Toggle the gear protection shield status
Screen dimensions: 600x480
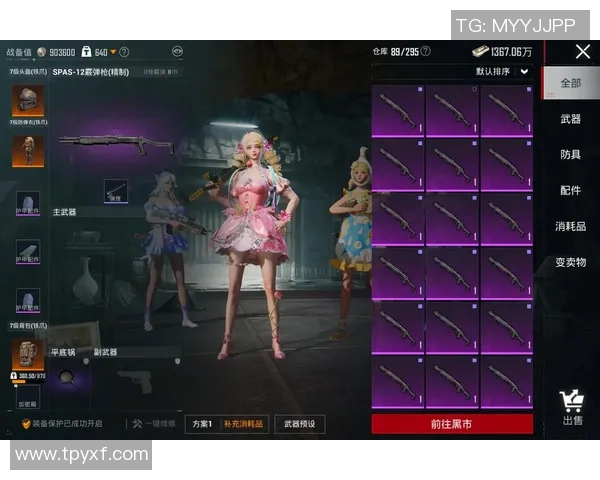tap(27, 424)
